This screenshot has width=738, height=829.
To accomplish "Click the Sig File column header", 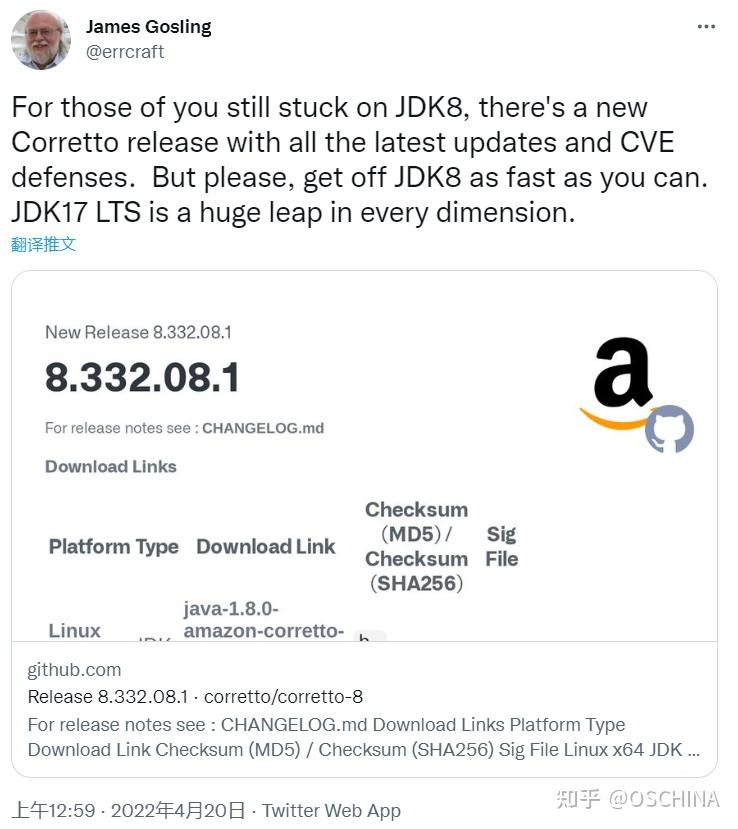I will [501, 547].
